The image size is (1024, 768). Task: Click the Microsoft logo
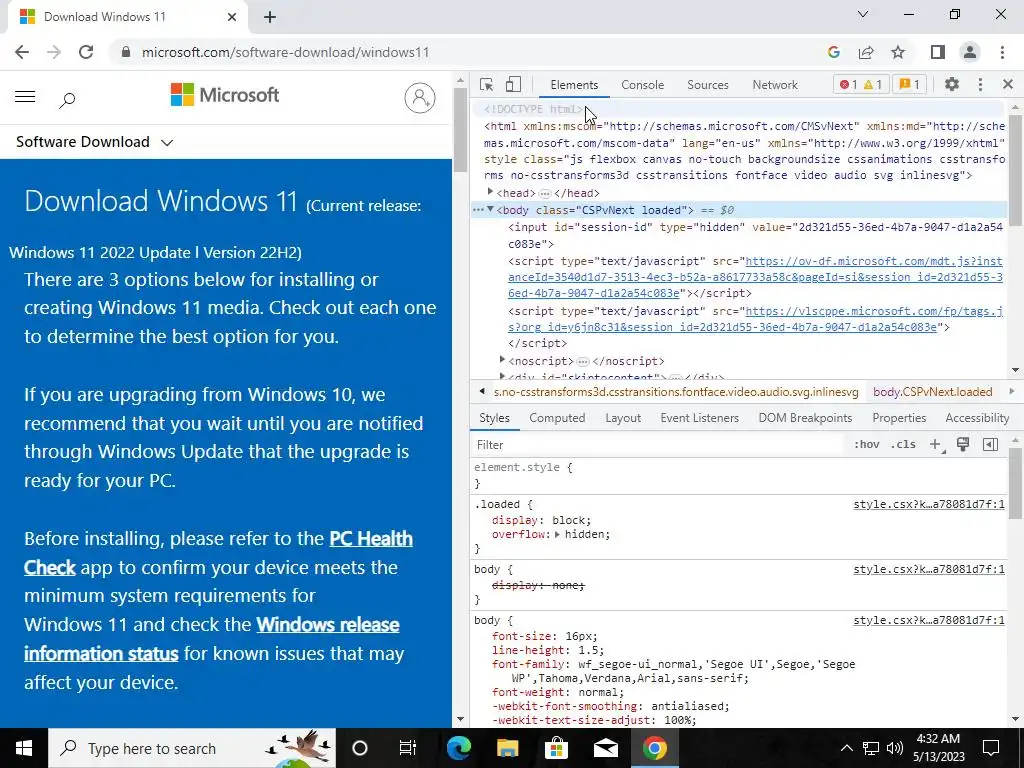point(225,95)
